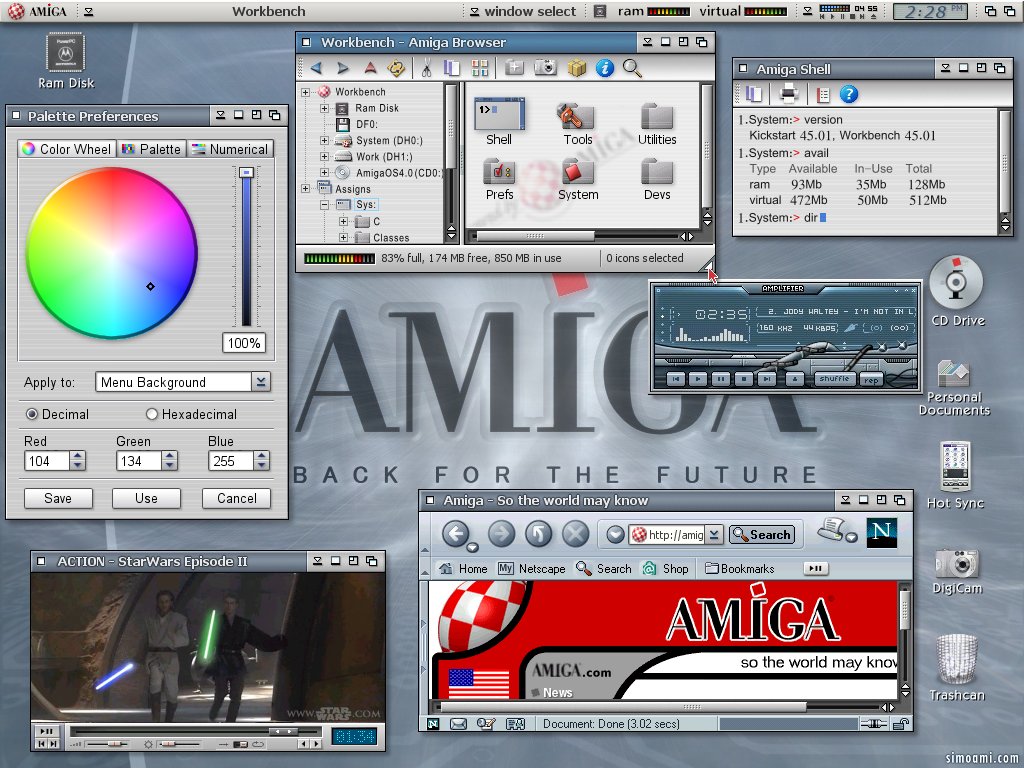Open the window select menu in top bar
Screen dimensions: 1024x768
click(523, 11)
